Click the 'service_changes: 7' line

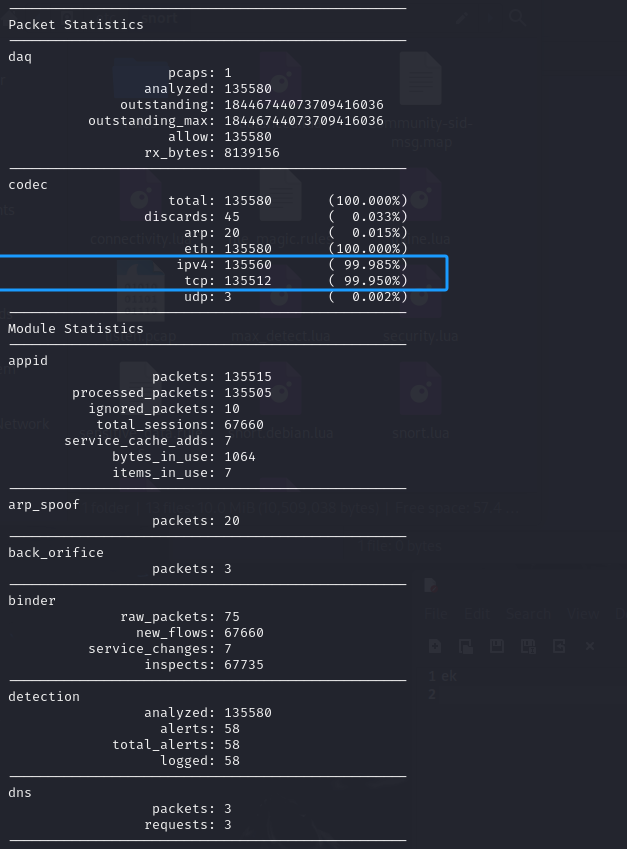pyautogui.click(x=160, y=649)
